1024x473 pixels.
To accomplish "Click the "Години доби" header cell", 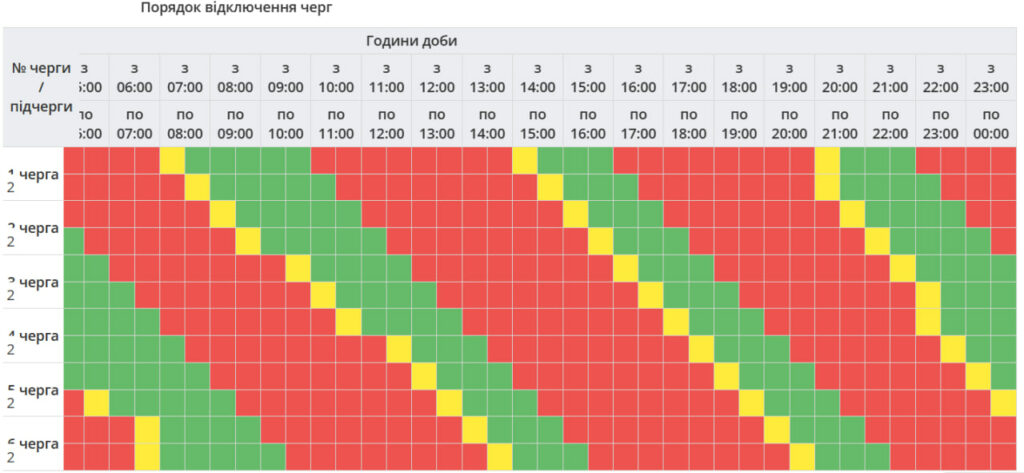I will pos(410,41).
